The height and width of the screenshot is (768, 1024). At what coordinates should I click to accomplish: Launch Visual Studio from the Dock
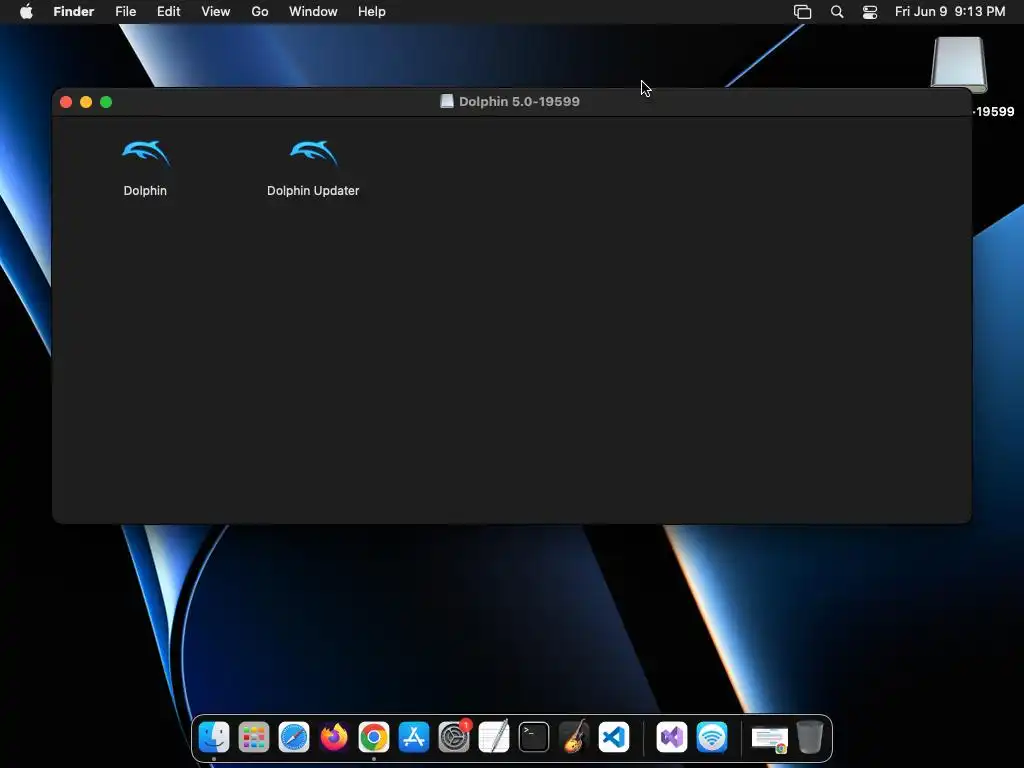(x=671, y=737)
